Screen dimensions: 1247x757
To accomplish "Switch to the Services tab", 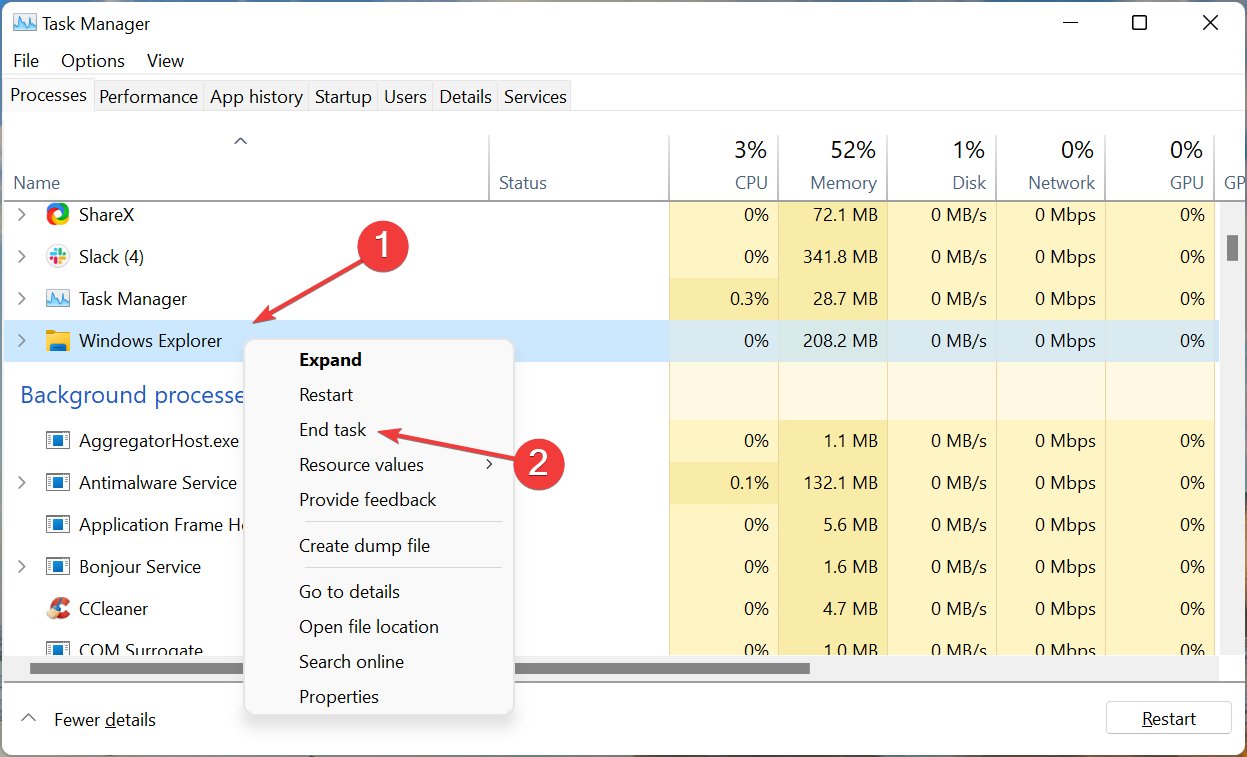I will tap(534, 96).
